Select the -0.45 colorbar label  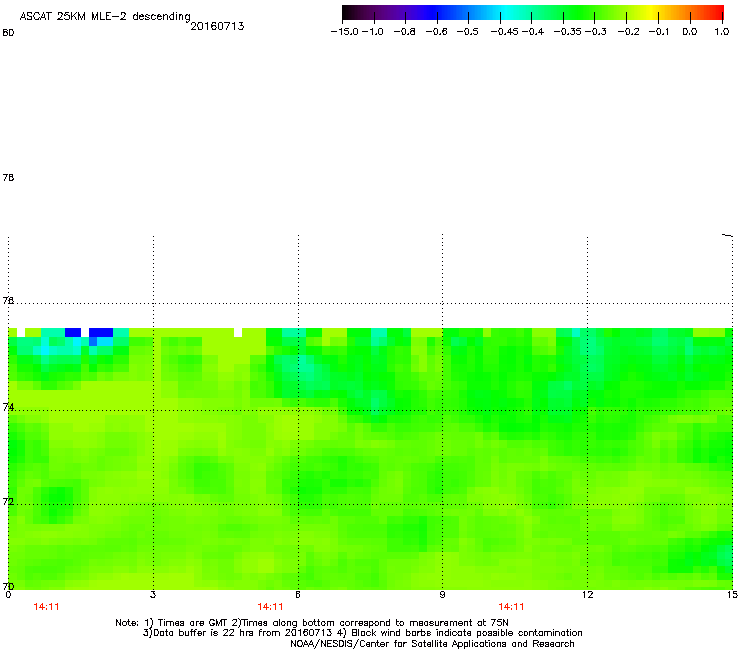(x=505, y=32)
